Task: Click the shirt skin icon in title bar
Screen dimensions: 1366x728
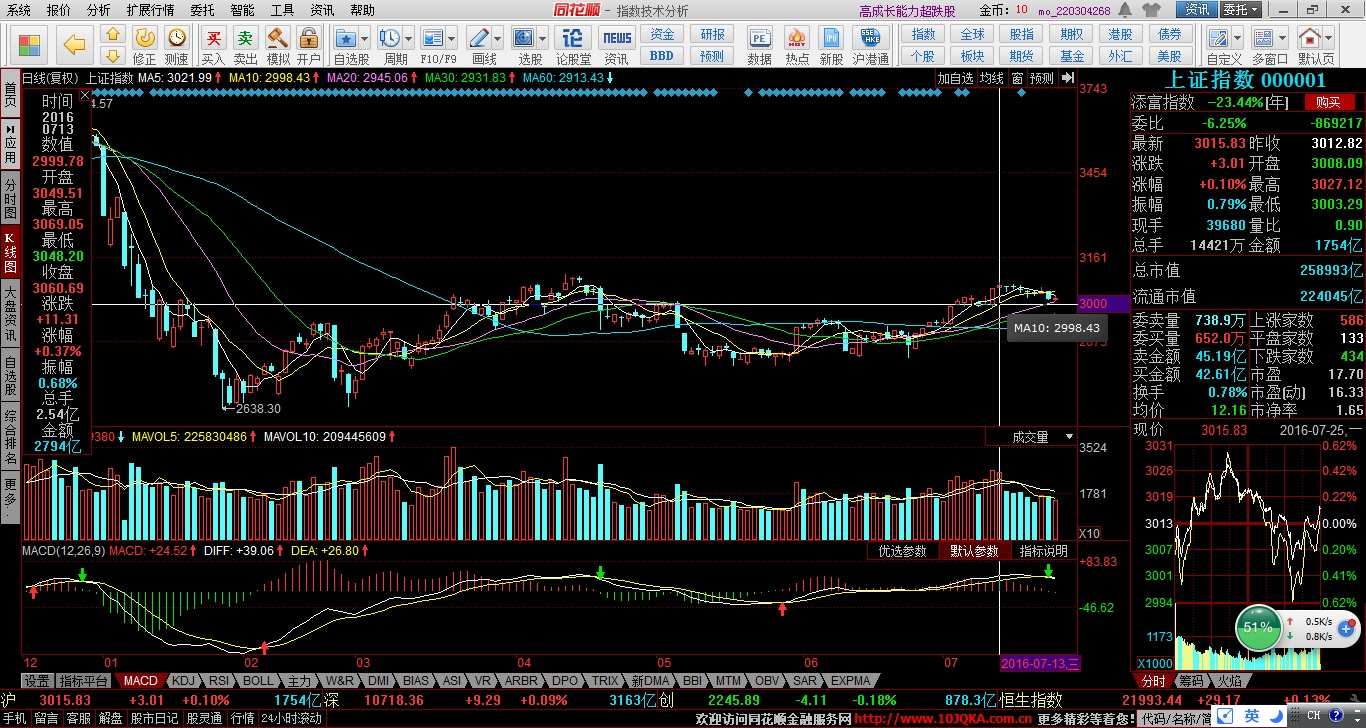Action: (x=1154, y=9)
